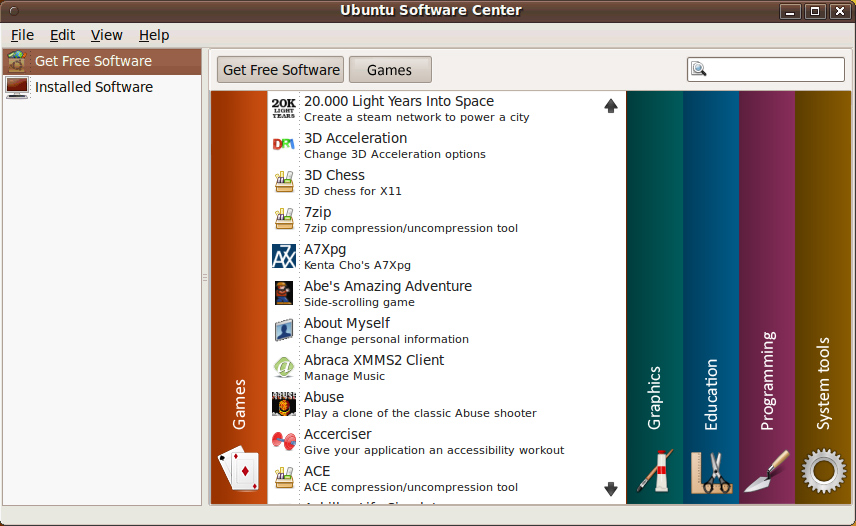Open the Education category spine

tap(711, 297)
